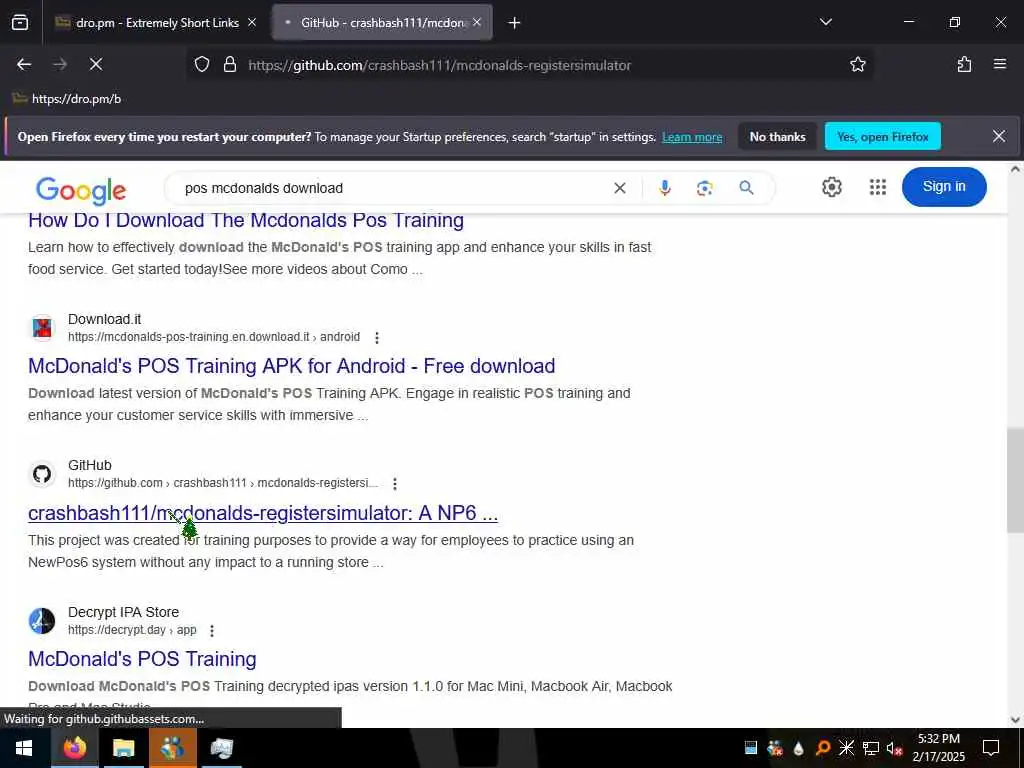The width and height of the screenshot is (1024, 768).
Task: Click the page vertical scrollbar thumb
Action: click(1014, 480)
